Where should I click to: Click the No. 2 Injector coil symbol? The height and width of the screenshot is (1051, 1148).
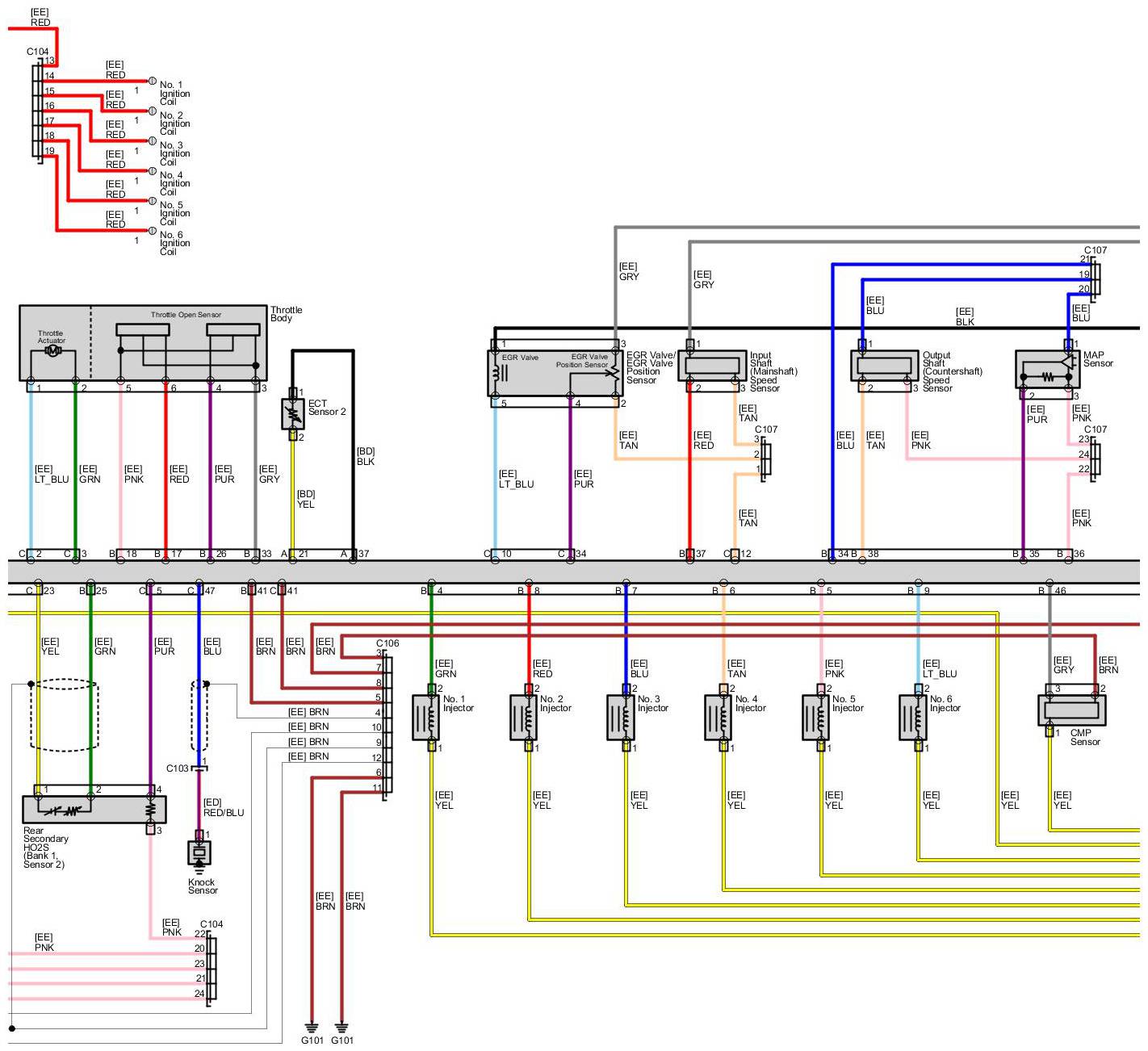(x=524, y=717)
